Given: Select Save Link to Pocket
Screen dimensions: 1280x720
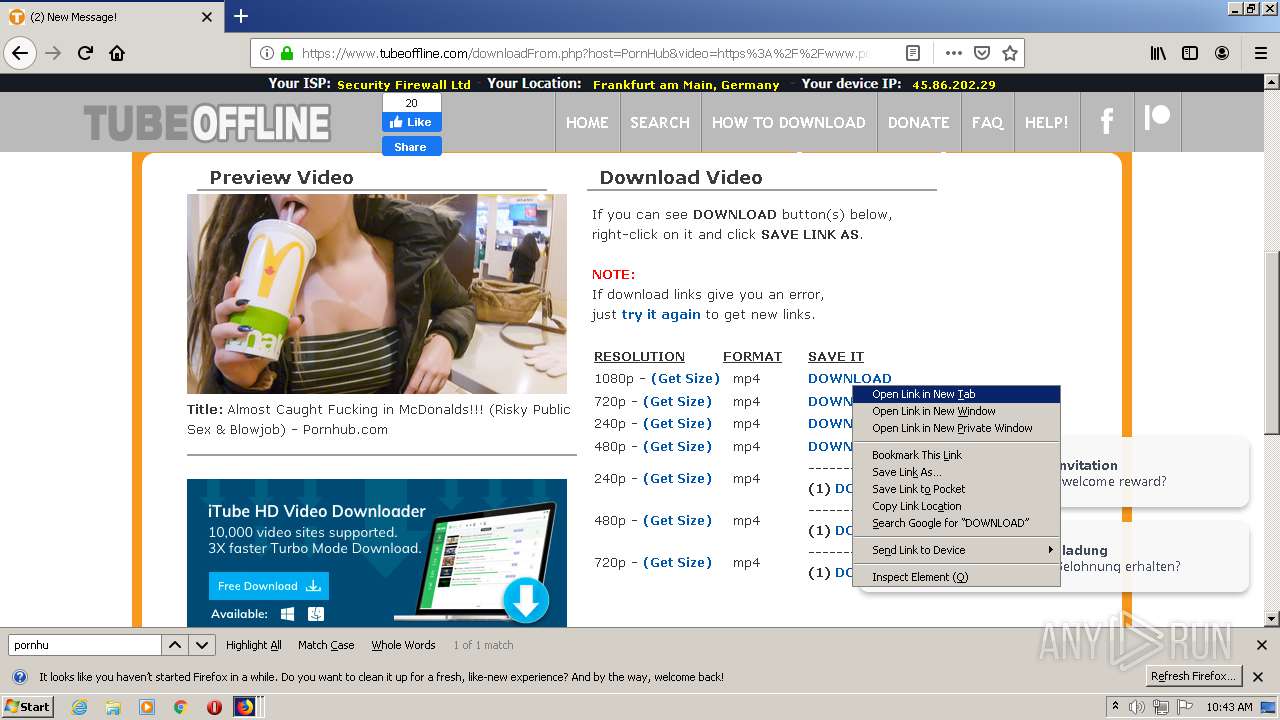Looking at the screenshot, I should coord(956,489).
